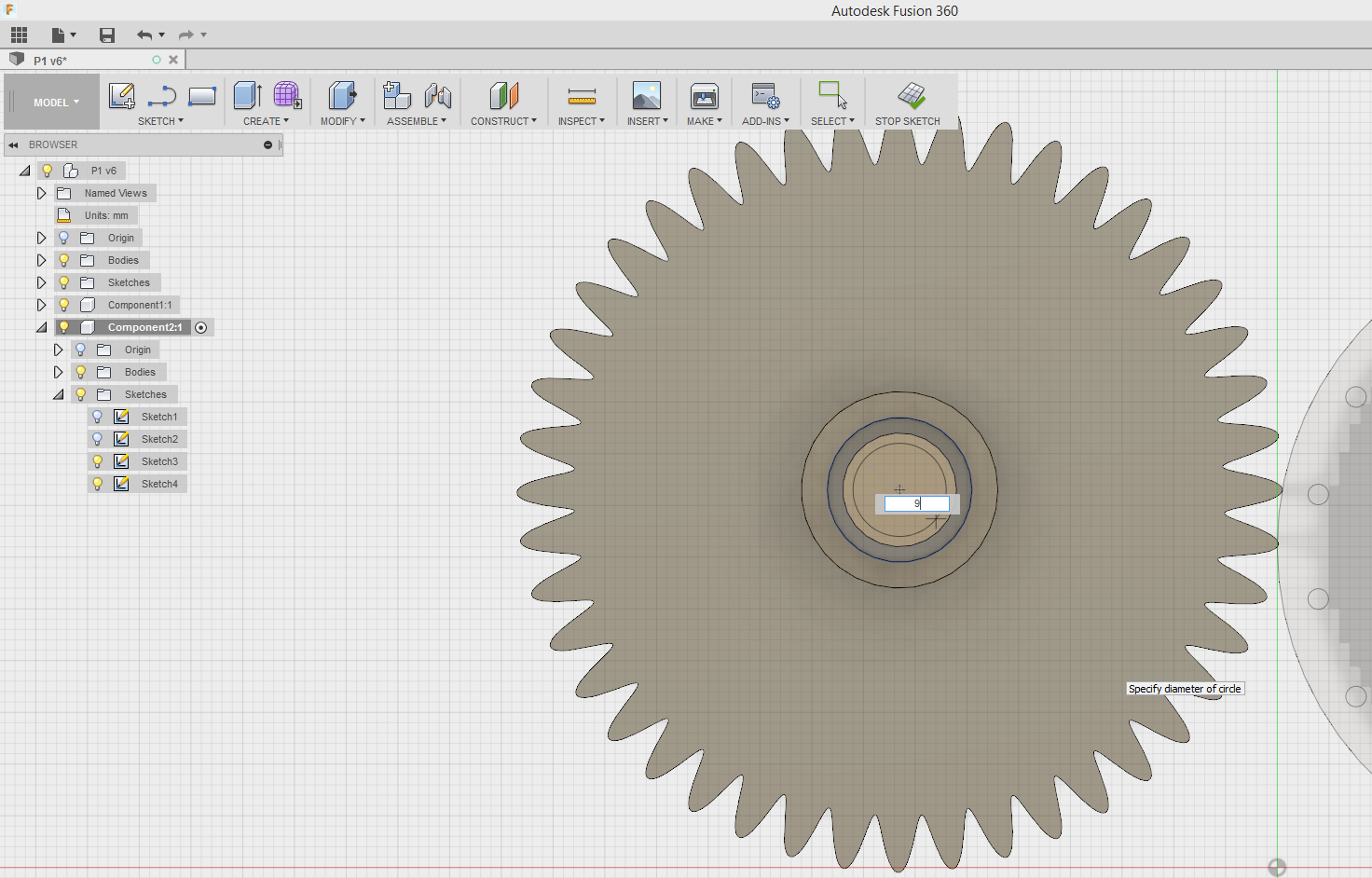
Task: Expand the top-level Bodies folder
Action: (41, 260)
